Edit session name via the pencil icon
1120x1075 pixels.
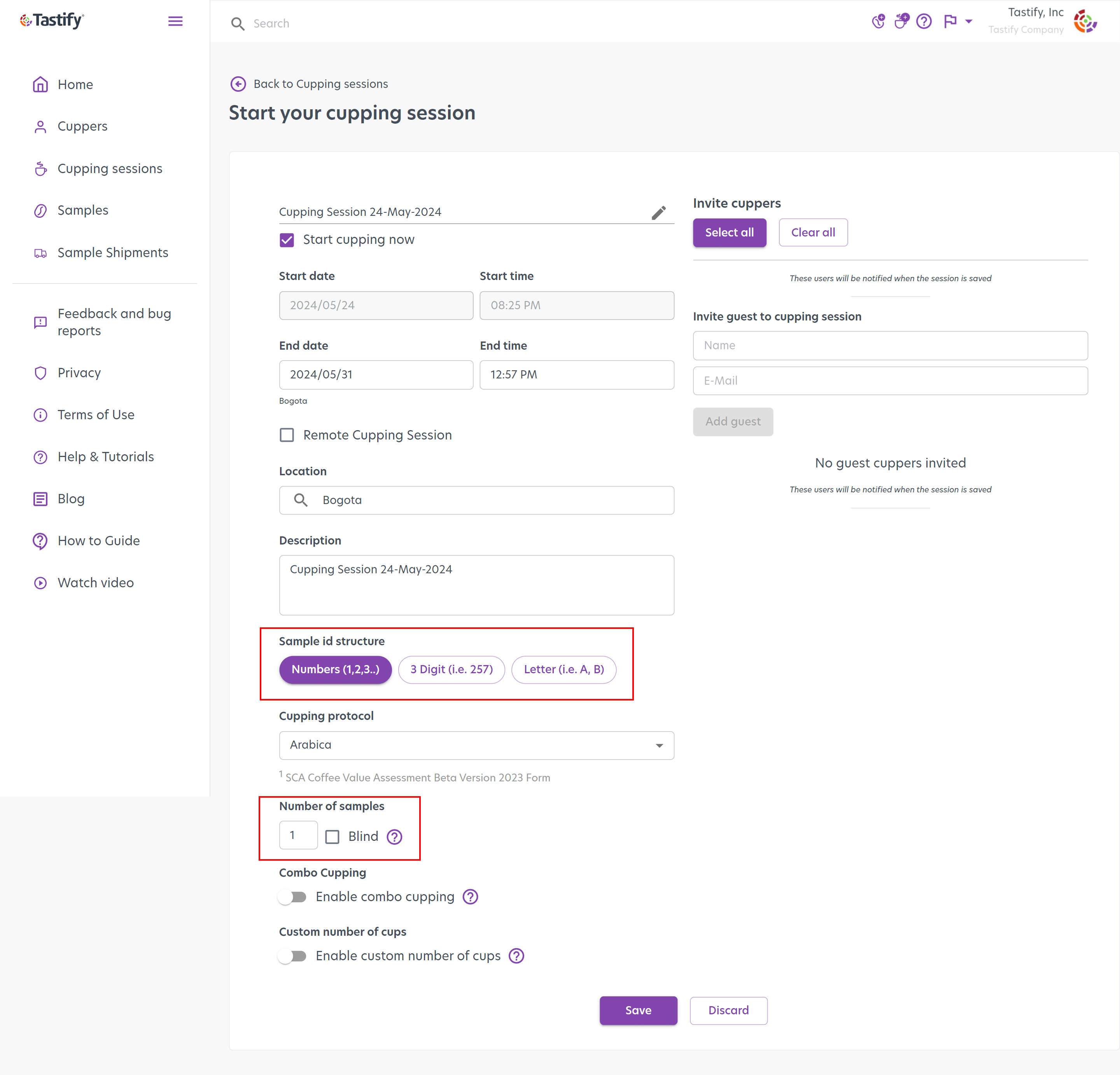659,212
